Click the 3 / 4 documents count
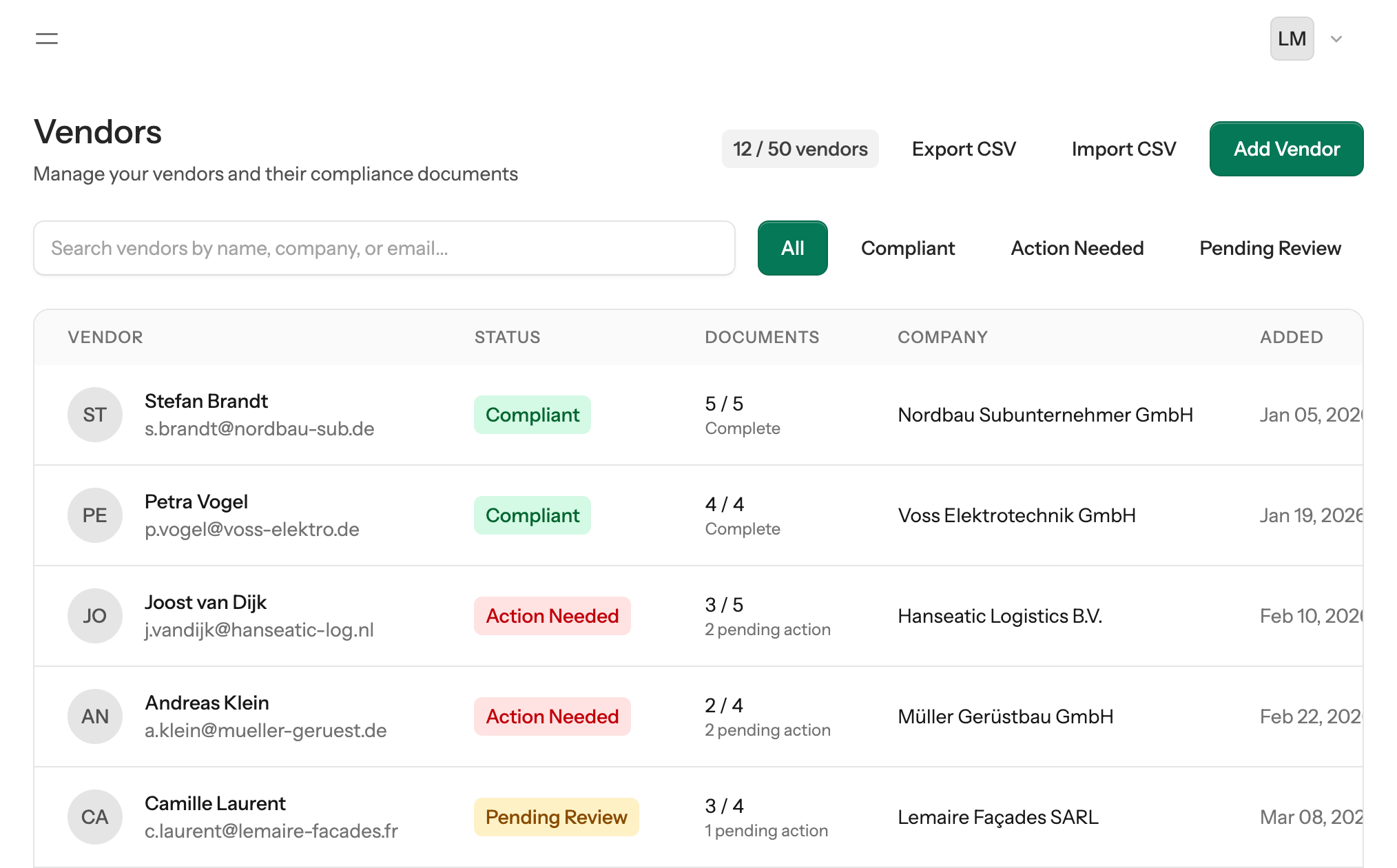Screen dimensions: 1397x868 pos(725,806)
